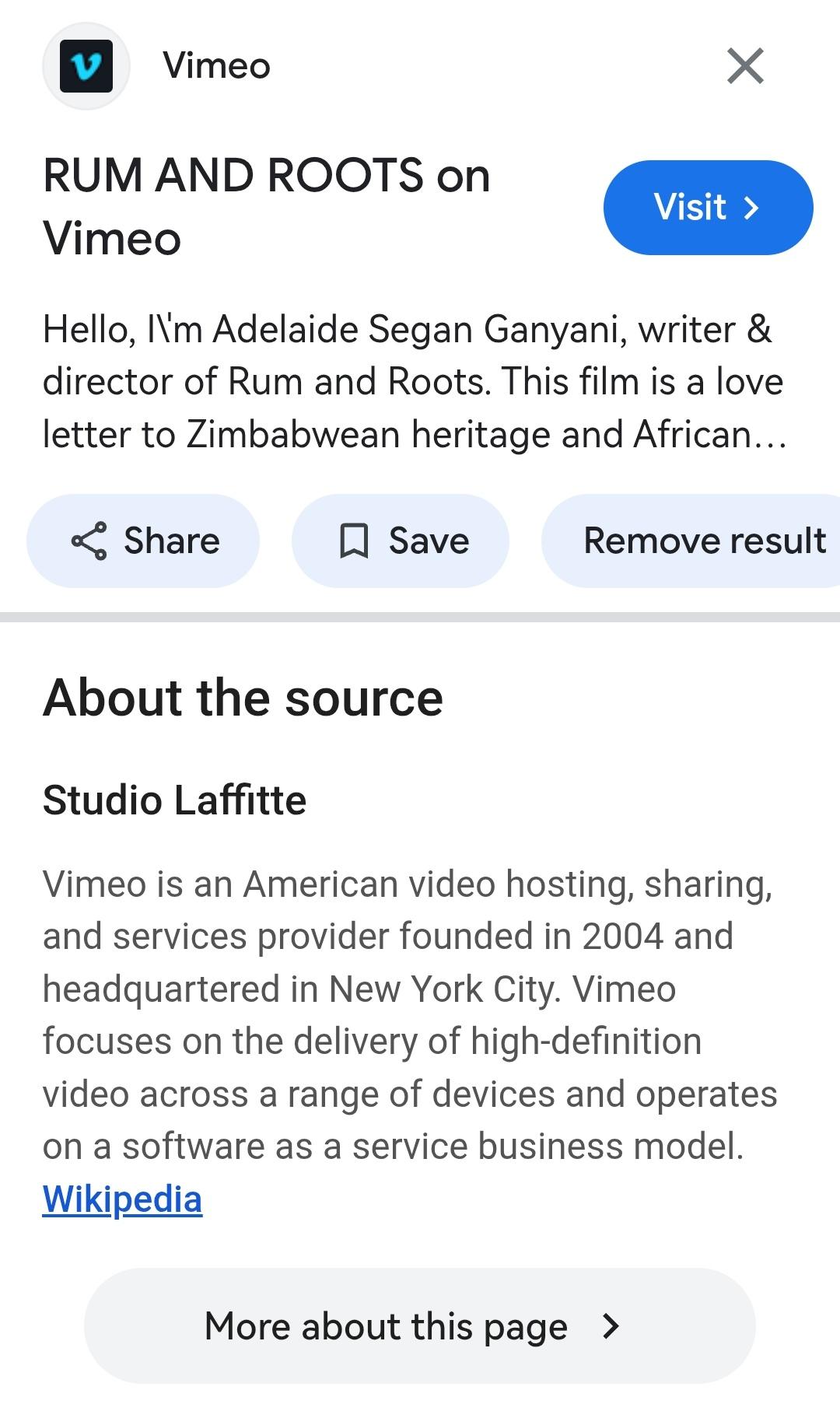Click the bookmark icon beside Save
Screen dimensions: 840x1418
[354, 541]
